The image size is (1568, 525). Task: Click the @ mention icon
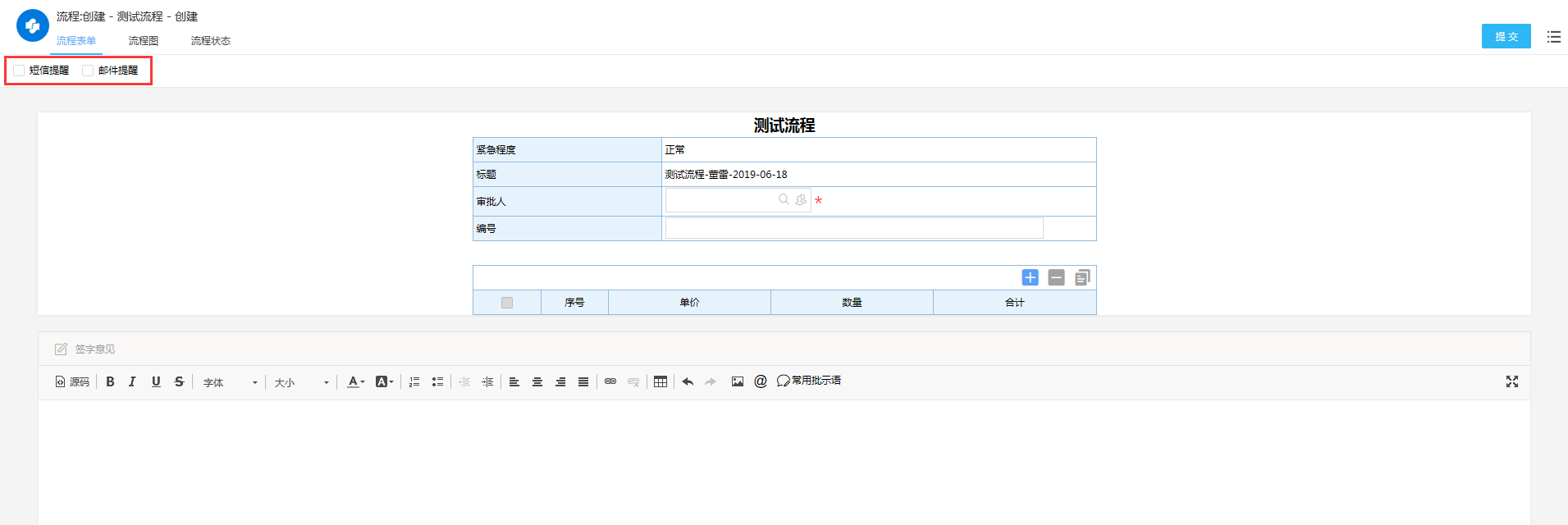coord(761,381)
